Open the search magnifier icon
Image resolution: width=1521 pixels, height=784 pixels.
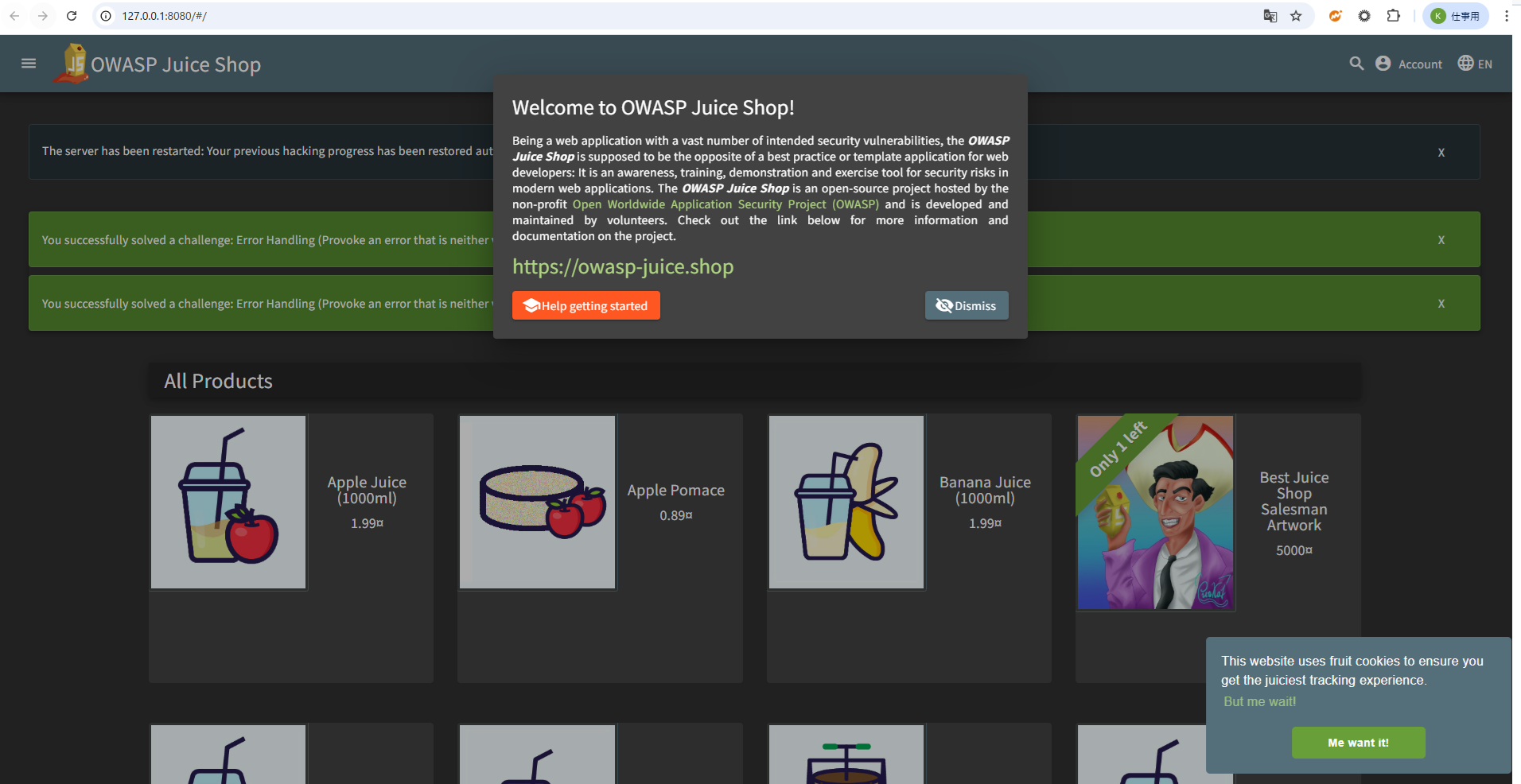coord(1356,64)
